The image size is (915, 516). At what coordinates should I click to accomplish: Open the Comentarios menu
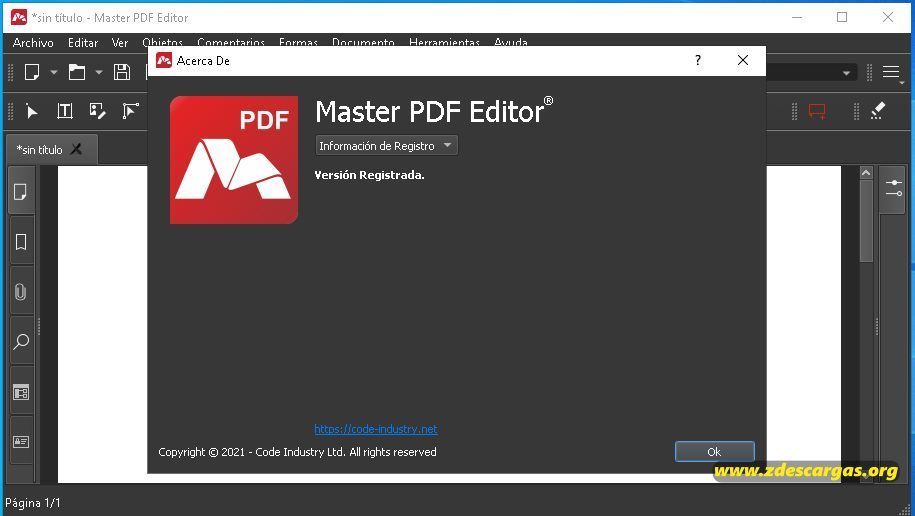231,43
